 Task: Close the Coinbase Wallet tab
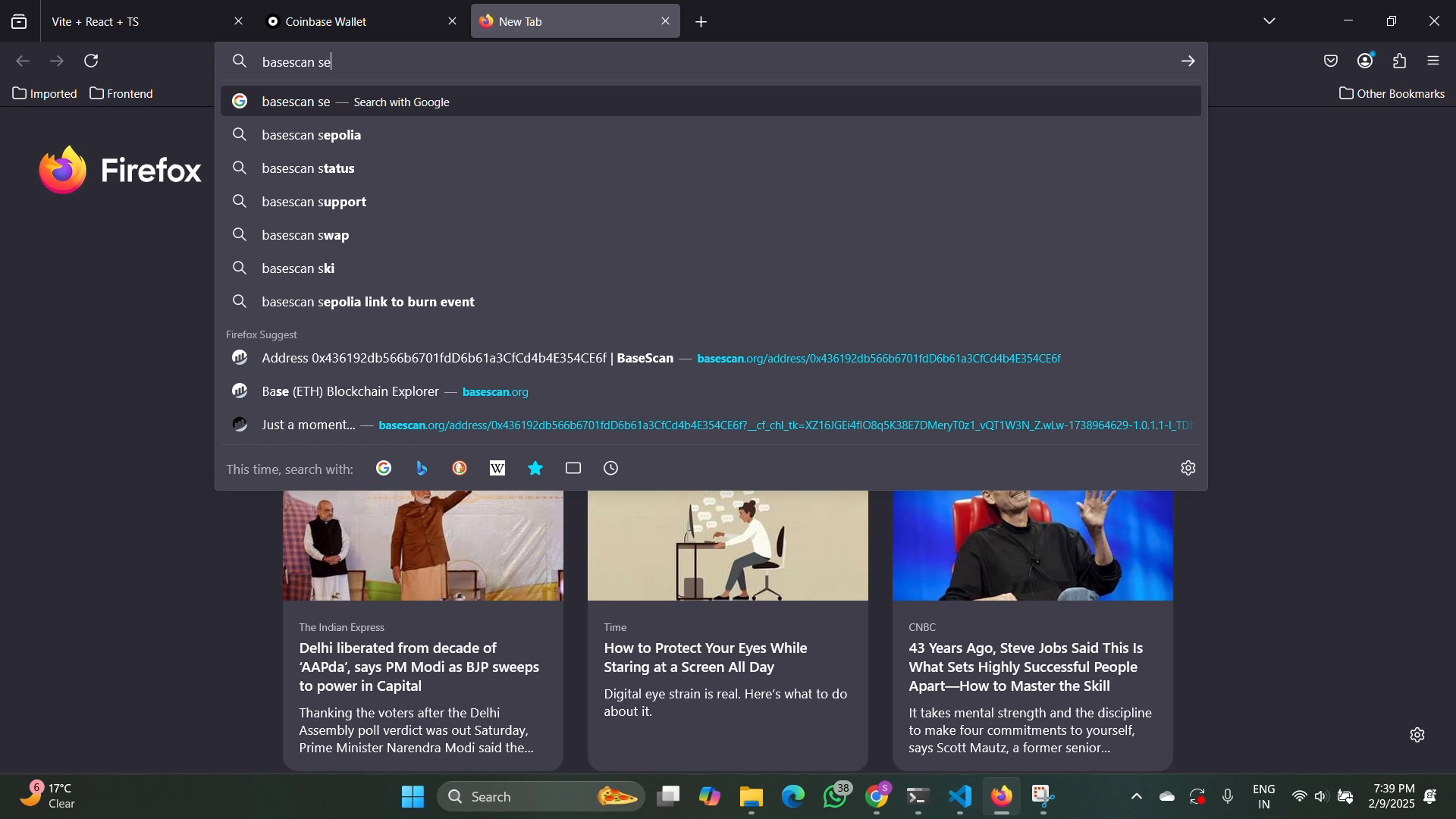[453, 21]
